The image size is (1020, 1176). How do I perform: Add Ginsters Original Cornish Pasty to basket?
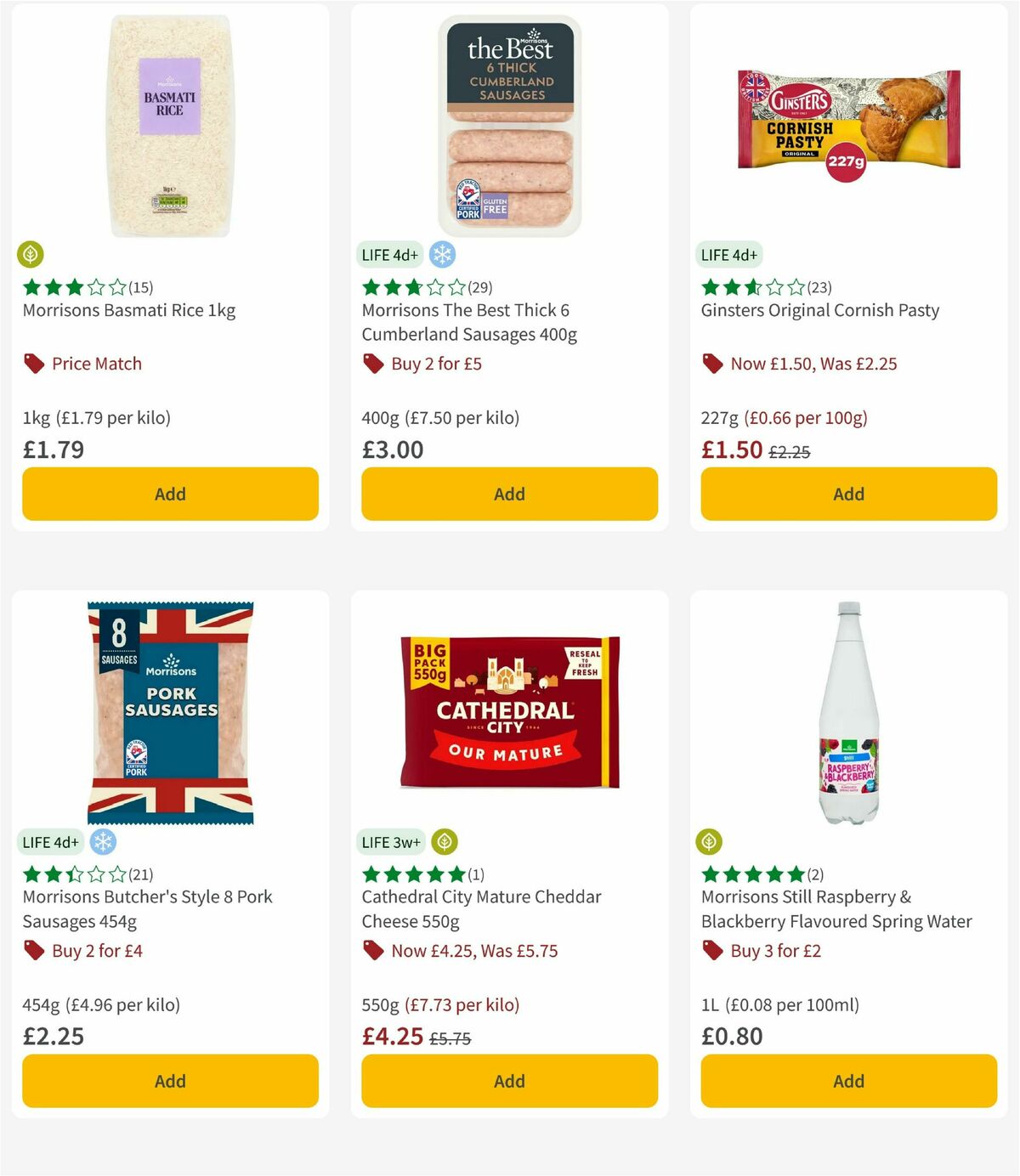[x=848, y=493]
